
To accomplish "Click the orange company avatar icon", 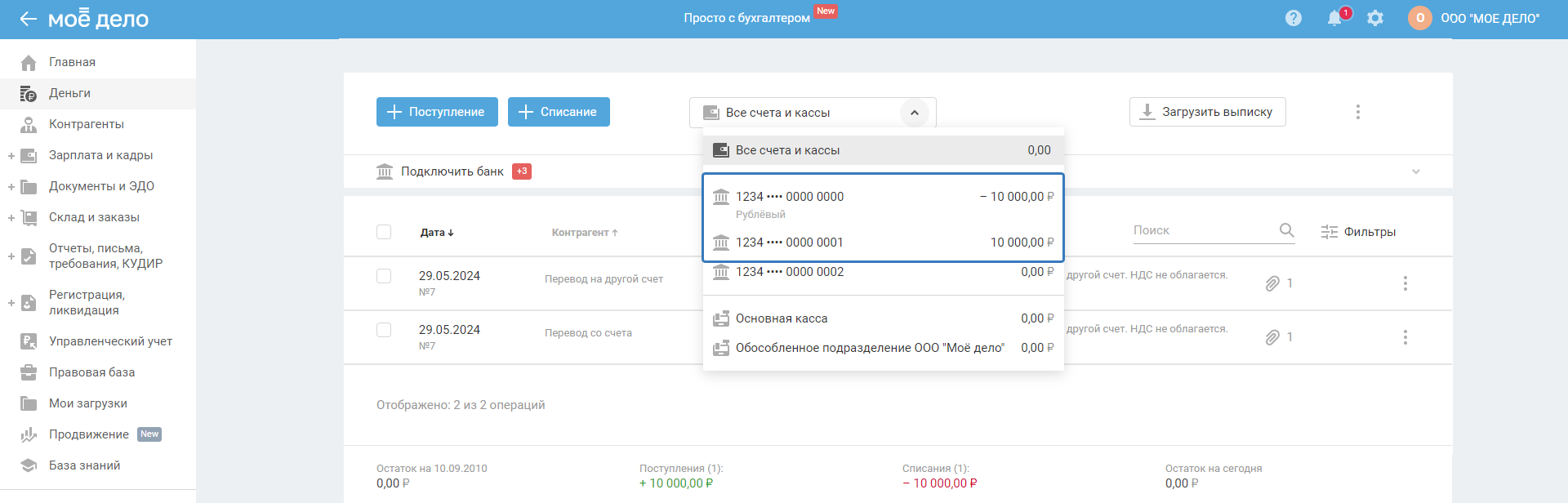I will 1420,18.
